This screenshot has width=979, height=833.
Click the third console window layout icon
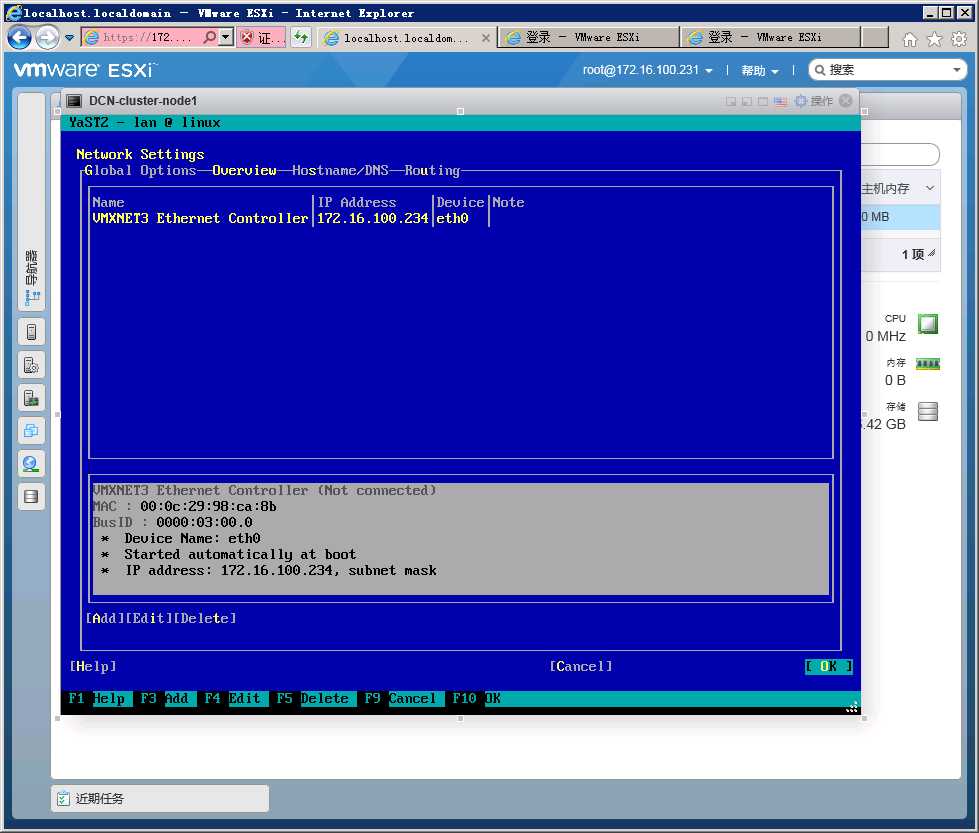[x=763, y=101]
